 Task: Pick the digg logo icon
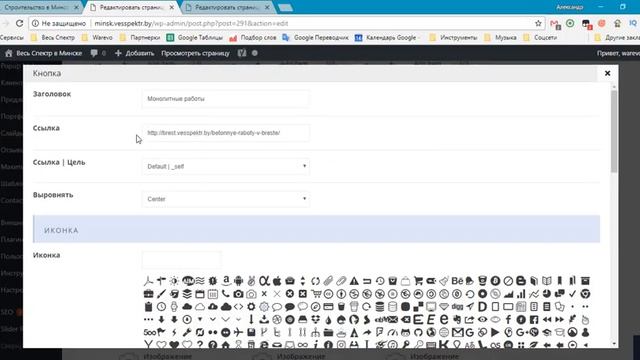(457, 307)
